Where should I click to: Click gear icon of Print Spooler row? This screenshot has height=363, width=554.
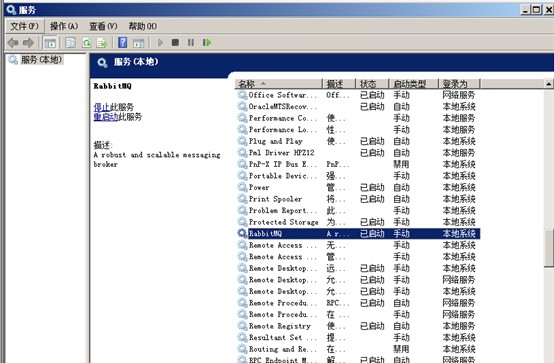click(x=242, y=199)
